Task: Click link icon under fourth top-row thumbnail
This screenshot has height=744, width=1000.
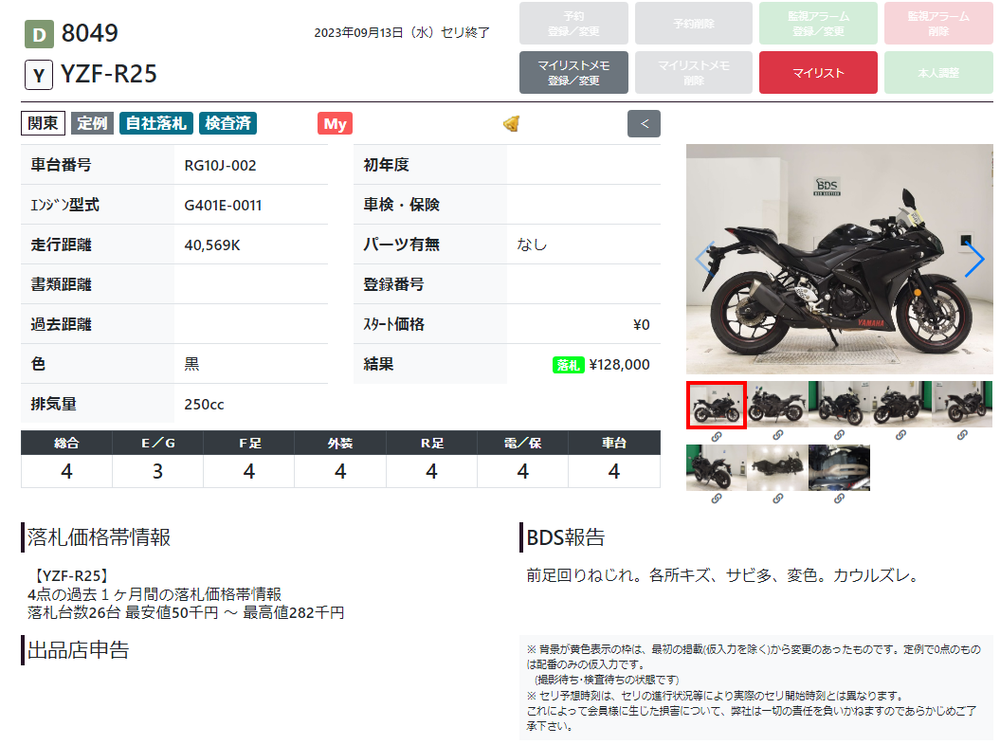Action: [x=901, y=435]
